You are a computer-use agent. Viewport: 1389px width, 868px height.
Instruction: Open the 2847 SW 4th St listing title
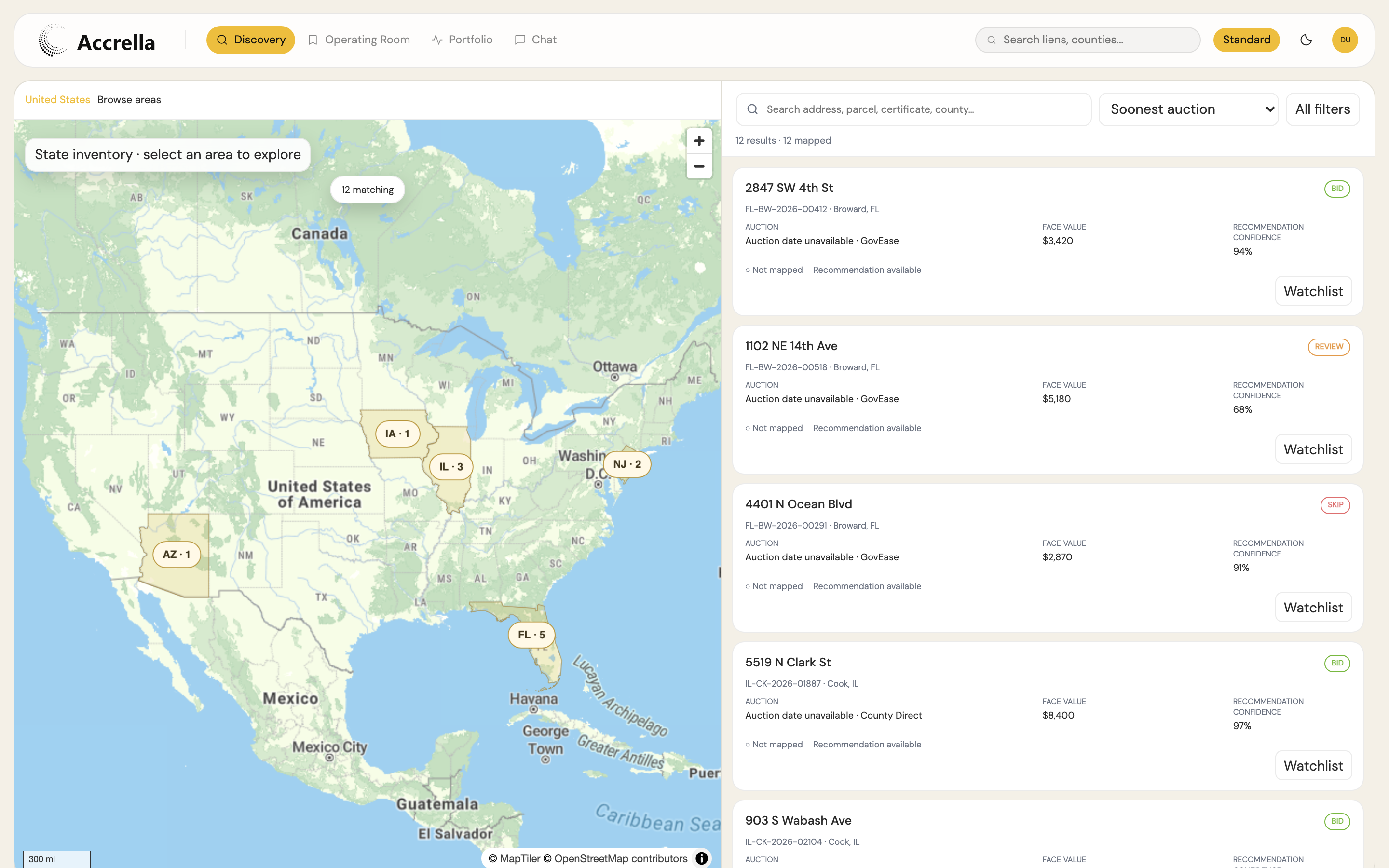tap(789, 188)
